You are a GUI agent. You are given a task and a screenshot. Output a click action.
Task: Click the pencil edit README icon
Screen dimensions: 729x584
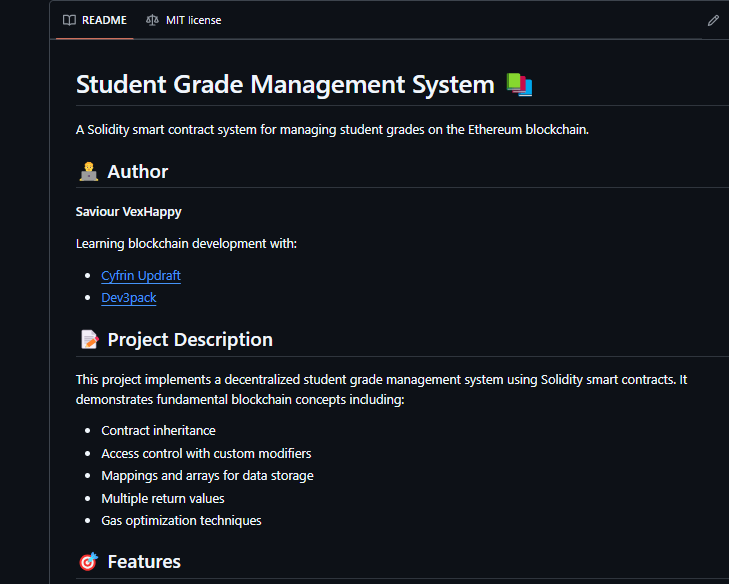[713, 20]
